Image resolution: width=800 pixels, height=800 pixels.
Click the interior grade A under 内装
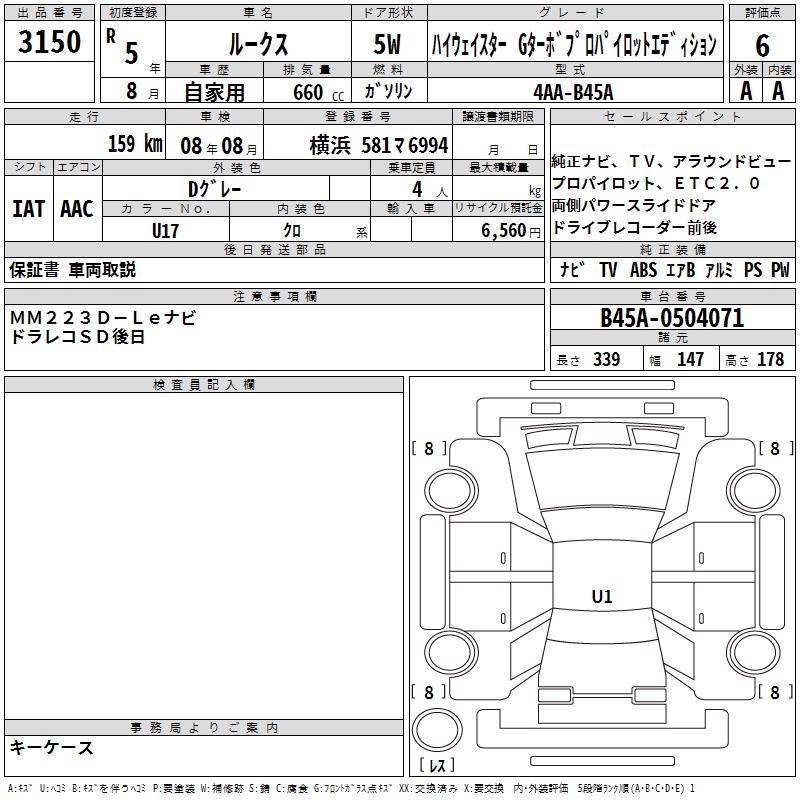point(778,91)
